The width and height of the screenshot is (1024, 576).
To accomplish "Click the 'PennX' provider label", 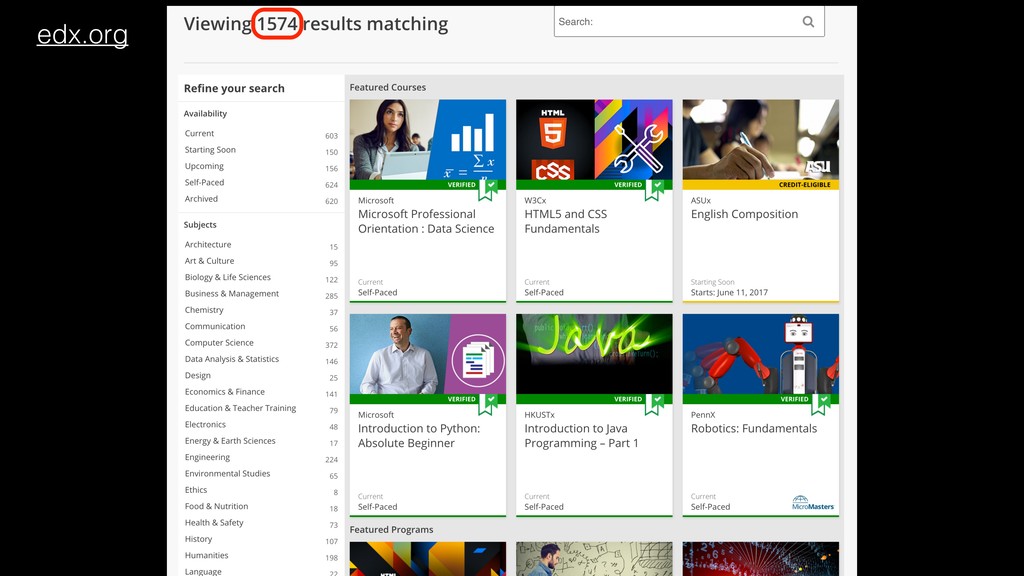I will coord(703,415).
